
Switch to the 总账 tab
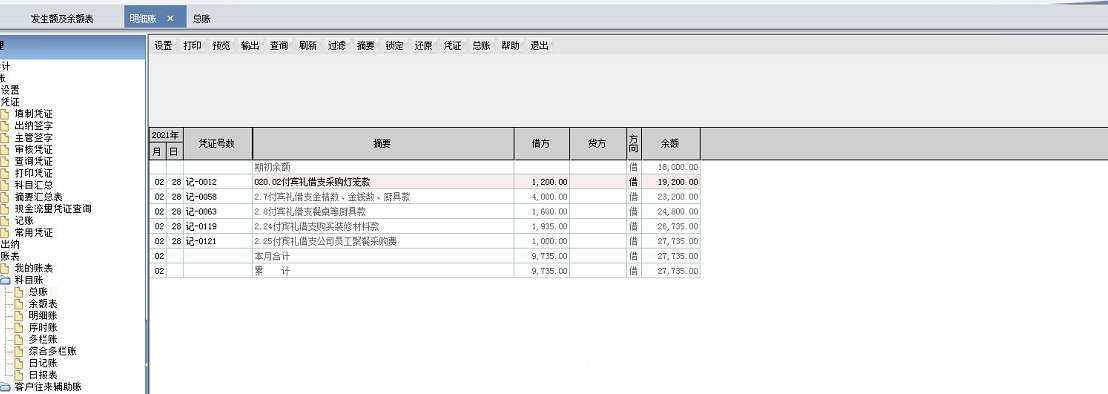pos(202,19)
